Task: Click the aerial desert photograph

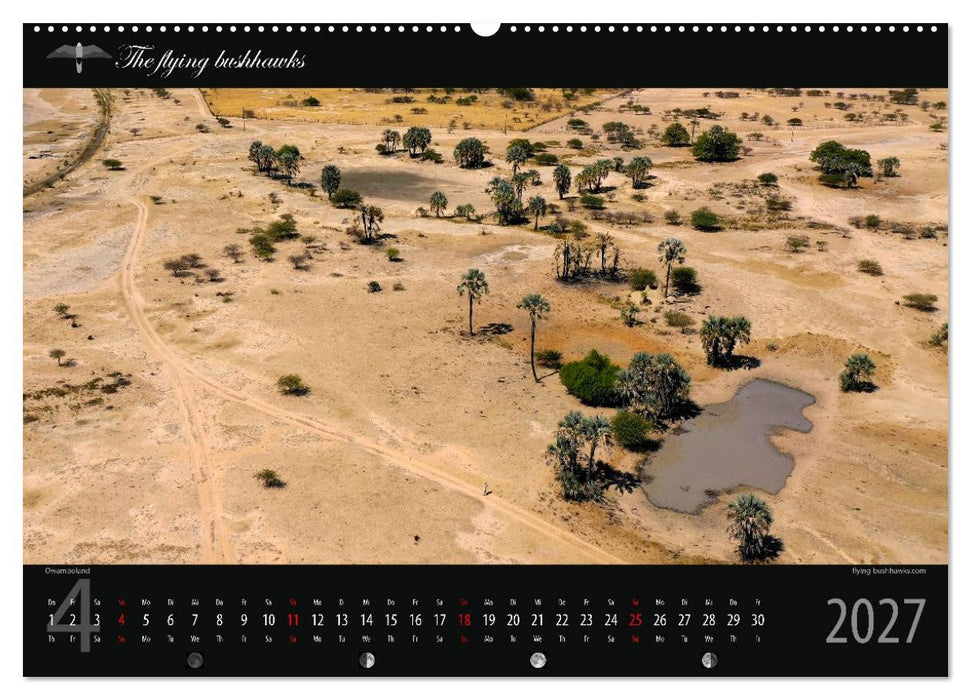Action: point(485,320)
